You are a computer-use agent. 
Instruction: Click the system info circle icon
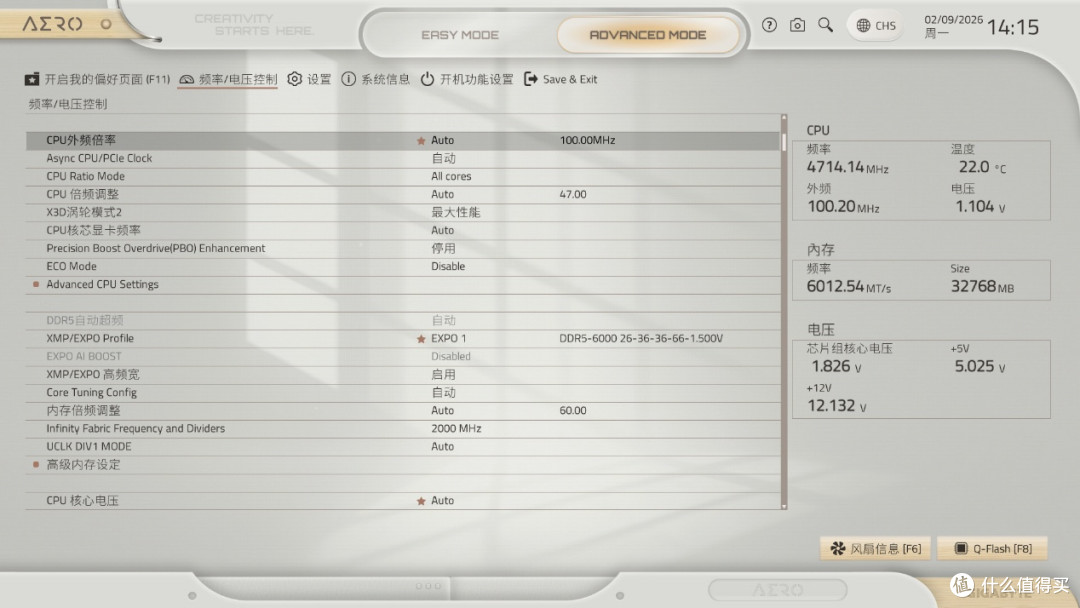coord(349,79)
